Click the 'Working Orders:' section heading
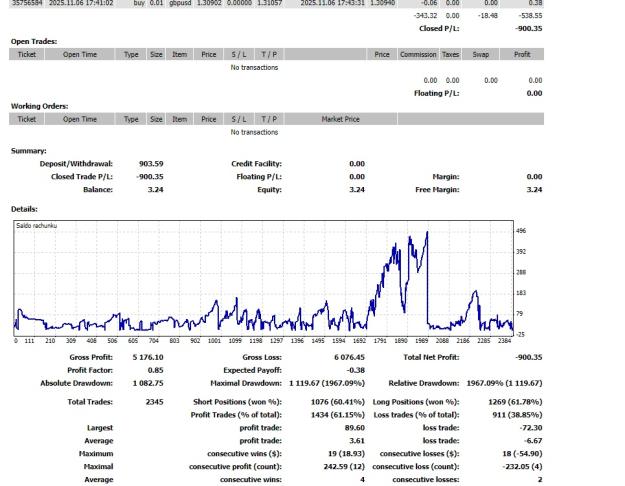625x486 pixels. tap(39, 106)
